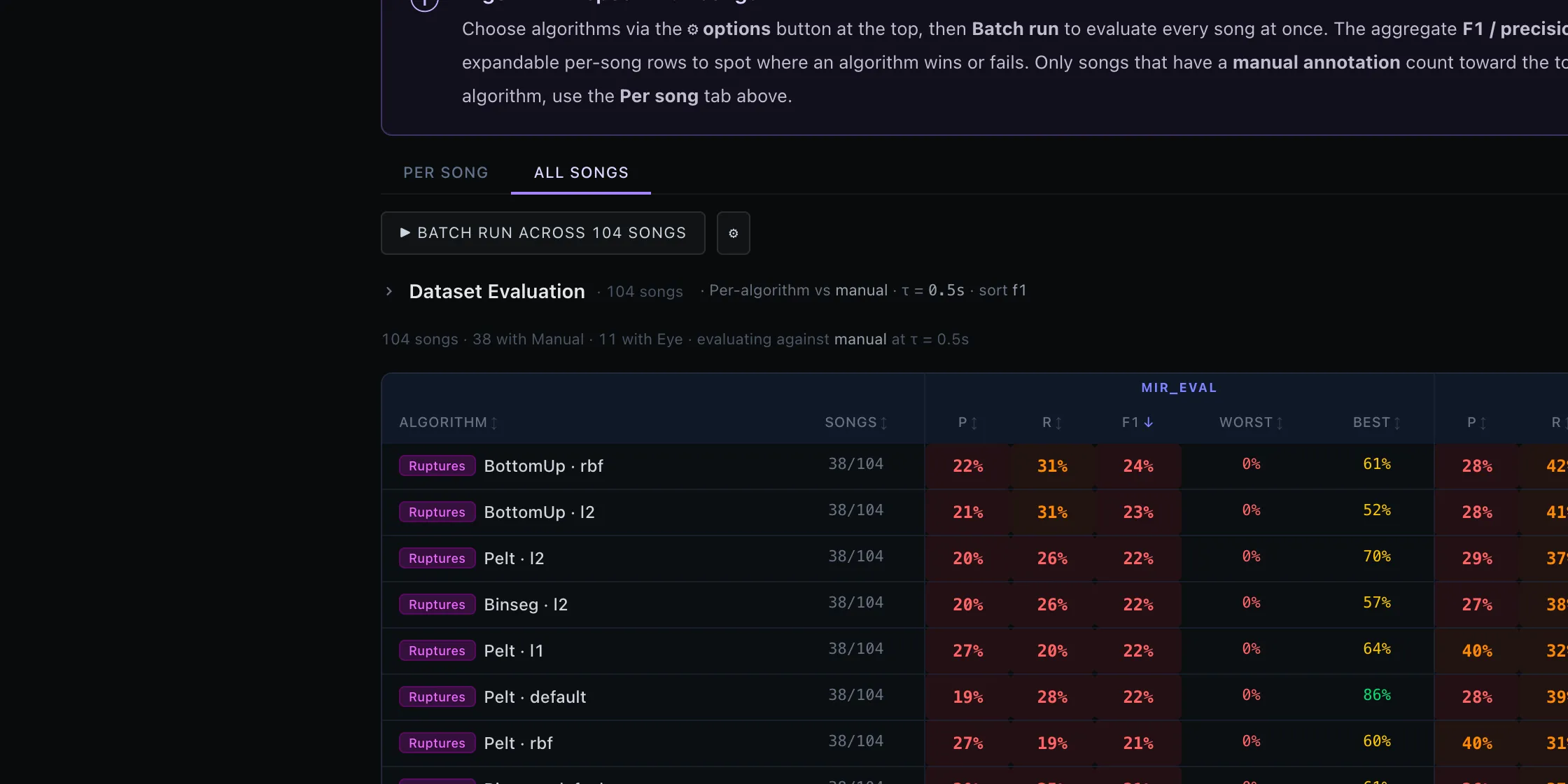Sort second group by P header
The height and width of the screenshot is (784, 1568).
coord(1476,423)
